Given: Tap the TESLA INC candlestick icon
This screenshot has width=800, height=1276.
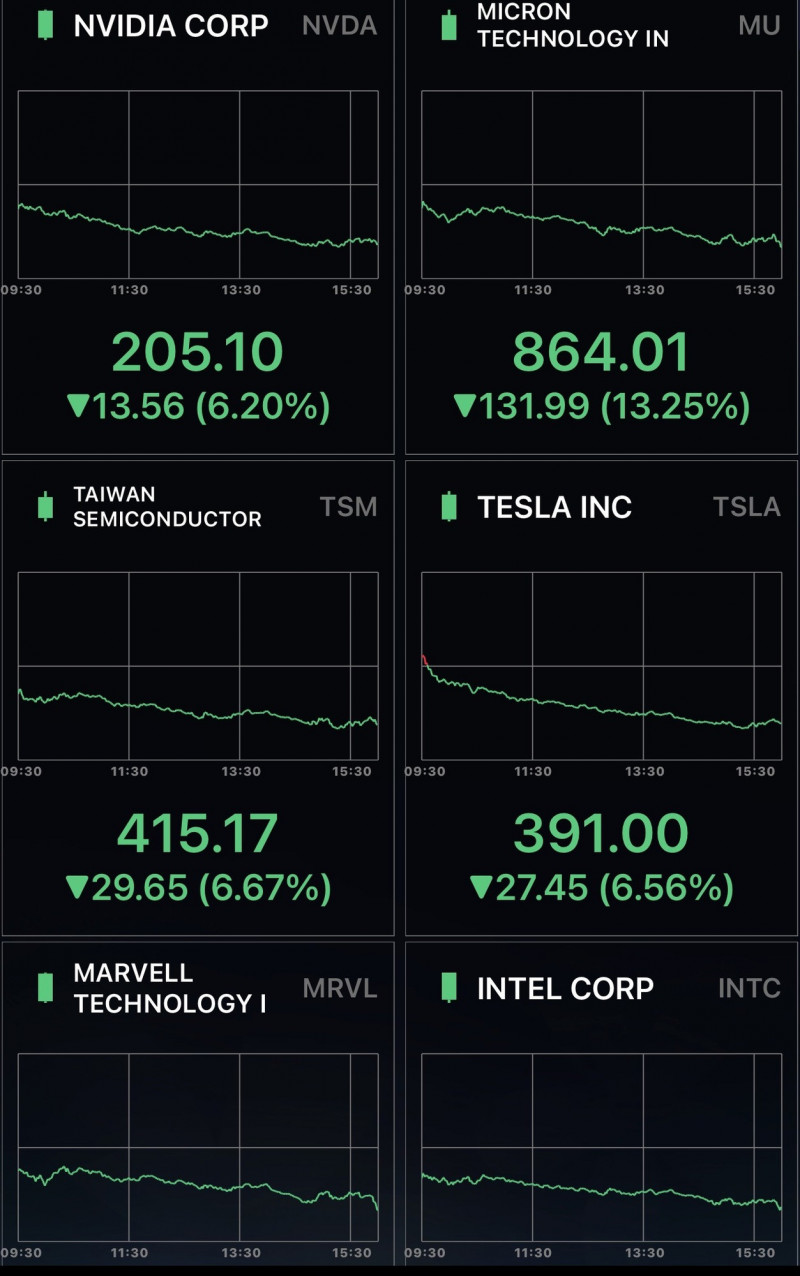Looking at the screenshot, I should click(x=449, y=506).
